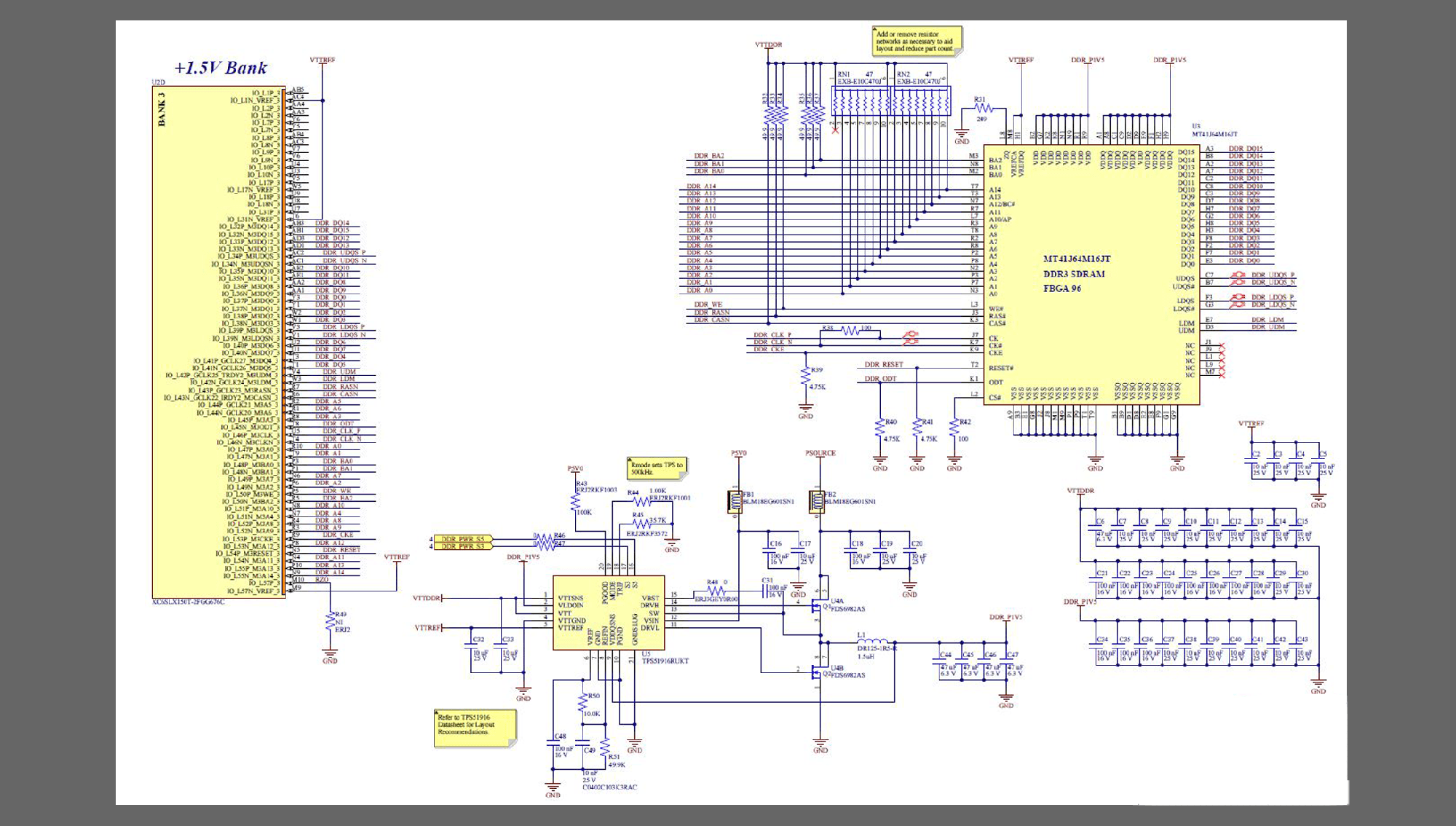This screenshot has width=1456, height=826.
Task: Click the U4B MOSFET symbol
Action: (x=818, y=672)
